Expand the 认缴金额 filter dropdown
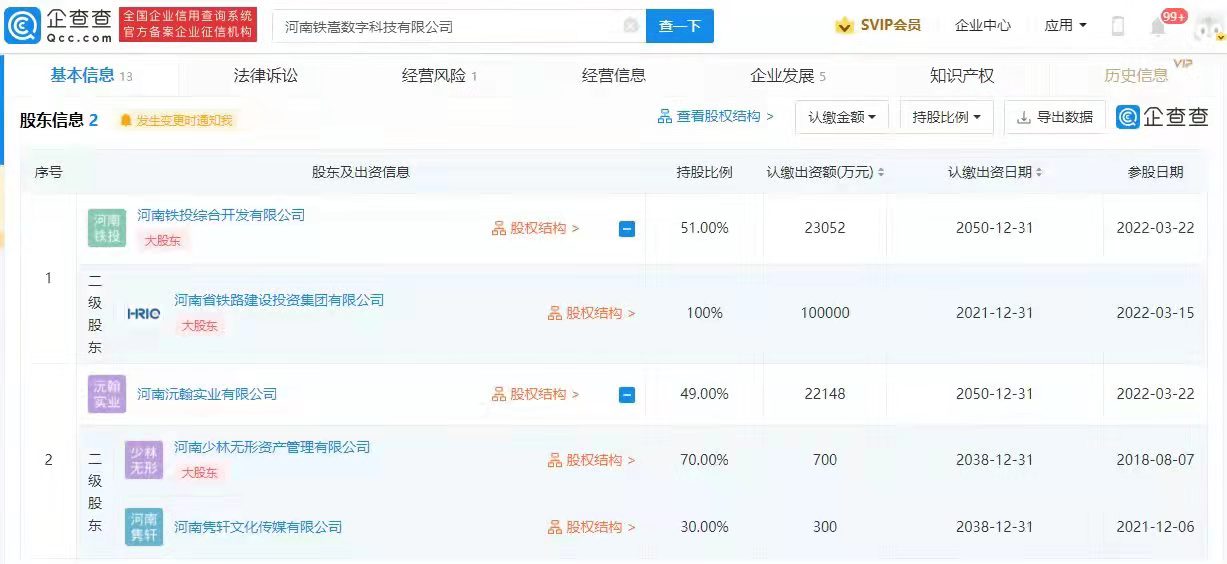 (842, 117)
